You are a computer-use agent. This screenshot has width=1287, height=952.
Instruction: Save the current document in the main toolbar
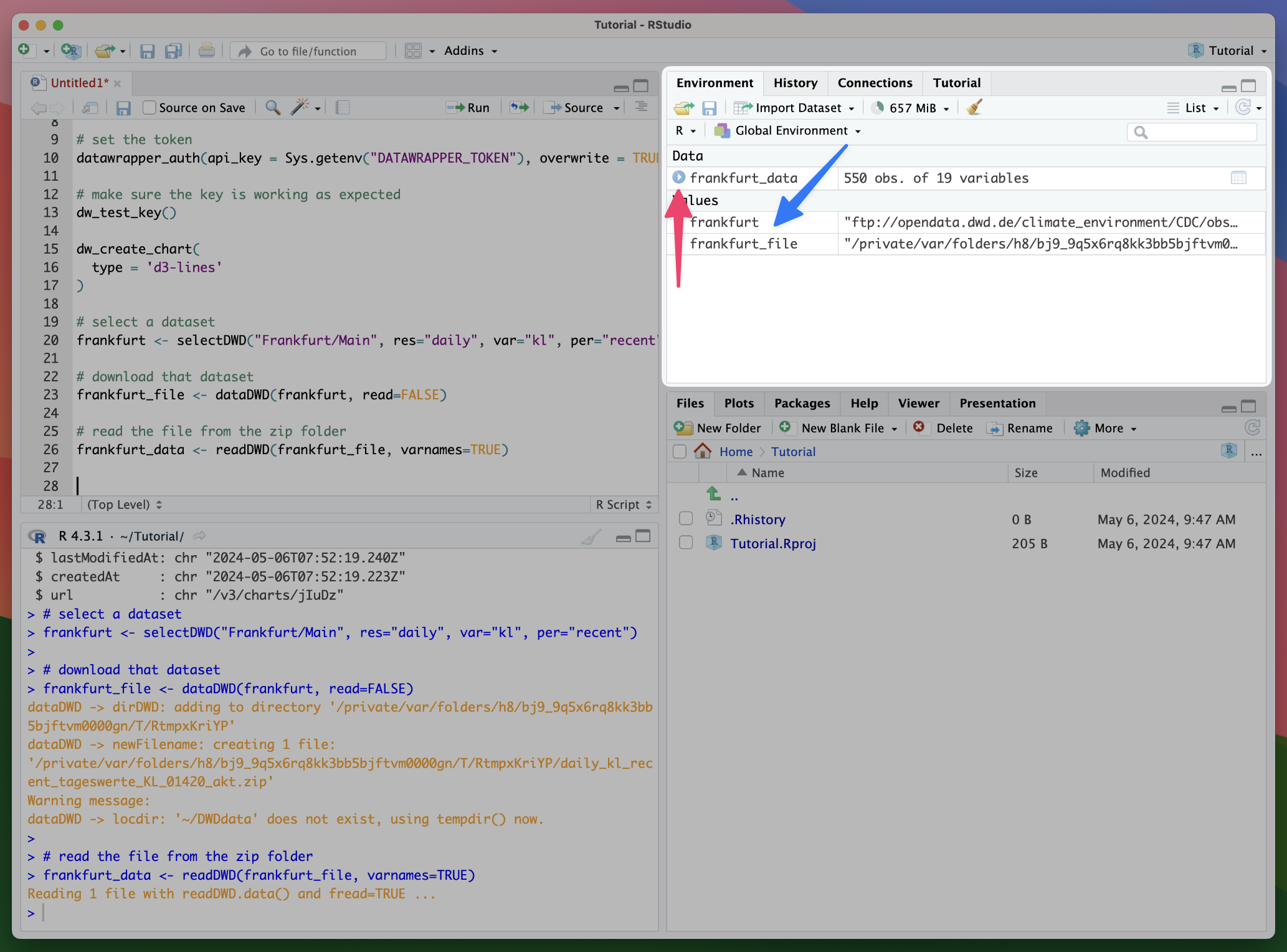click(147, 51)
